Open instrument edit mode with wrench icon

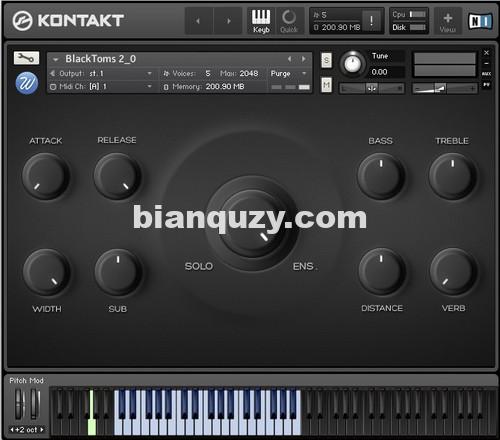pos(26,58)
